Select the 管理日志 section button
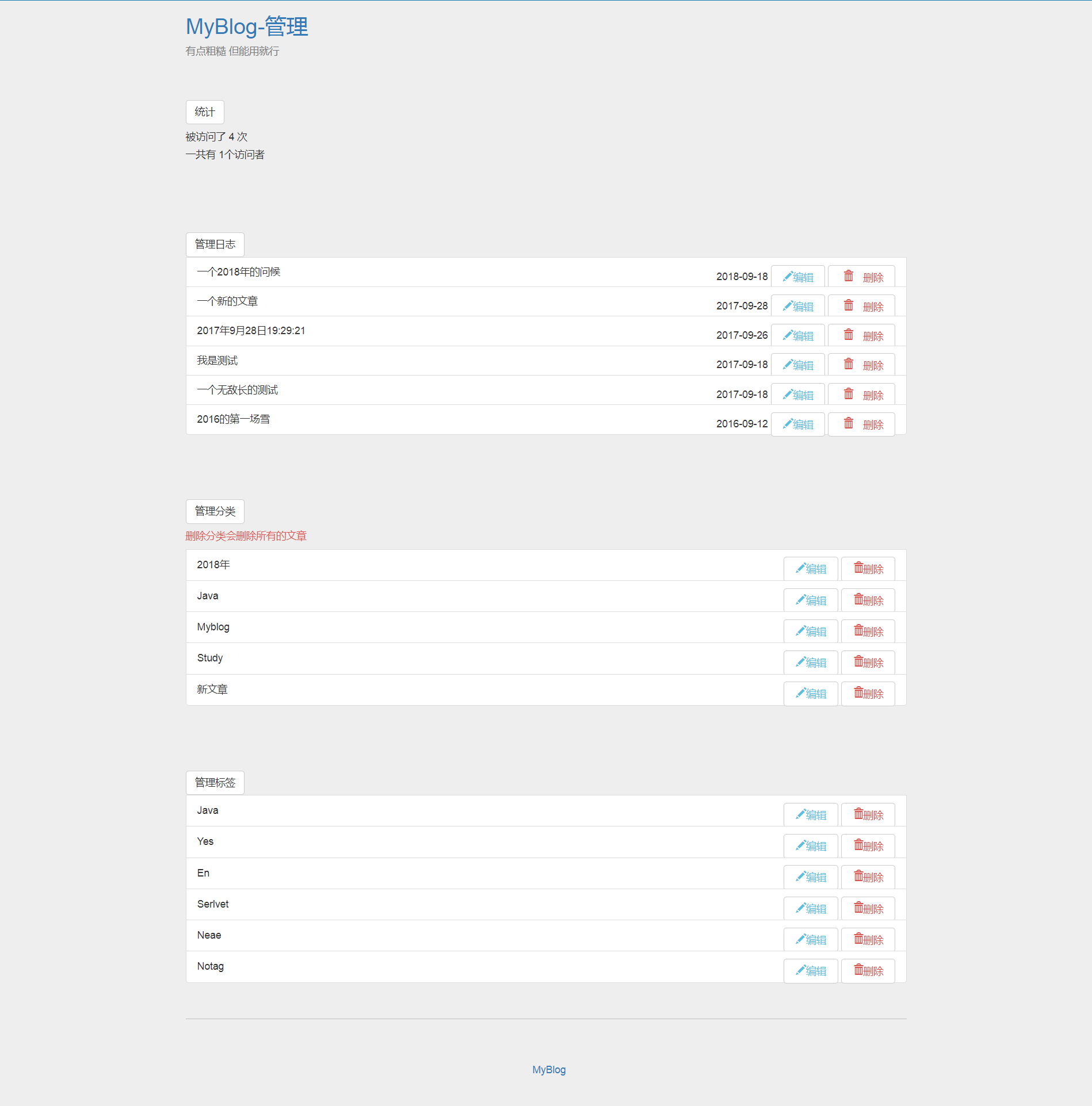The height and width of the screenshot is (1106, 1092). (215, 244)
